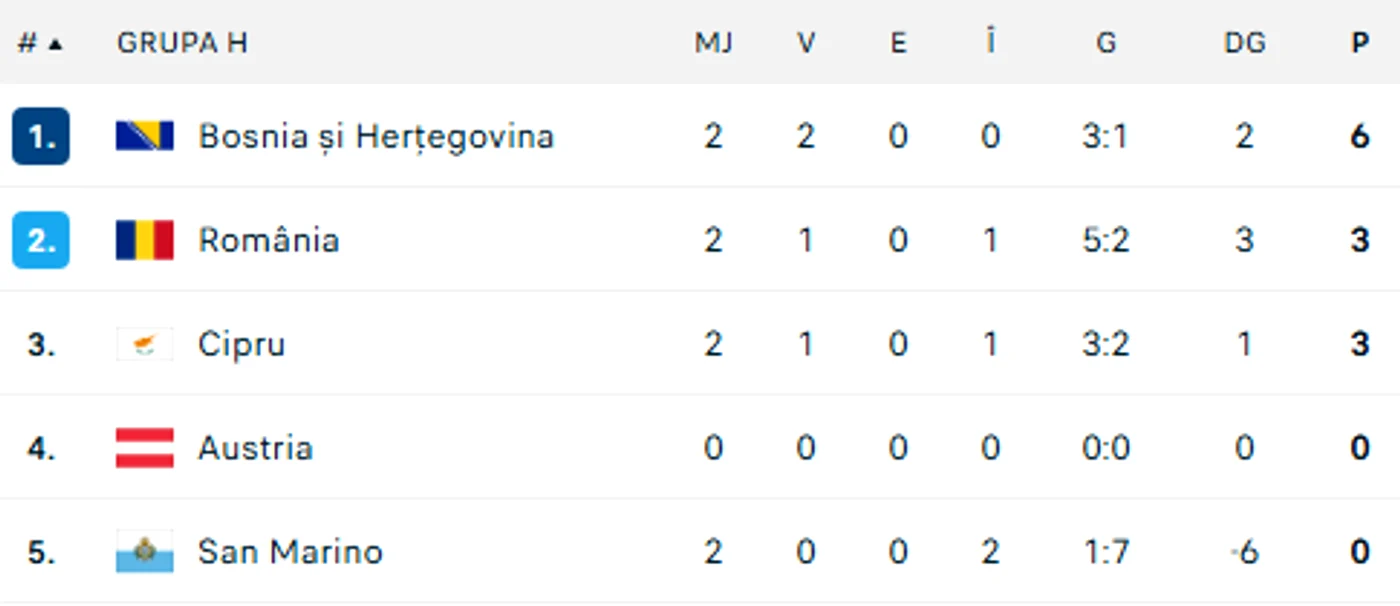
Task: Open the România team link
Action: [268, 240]
